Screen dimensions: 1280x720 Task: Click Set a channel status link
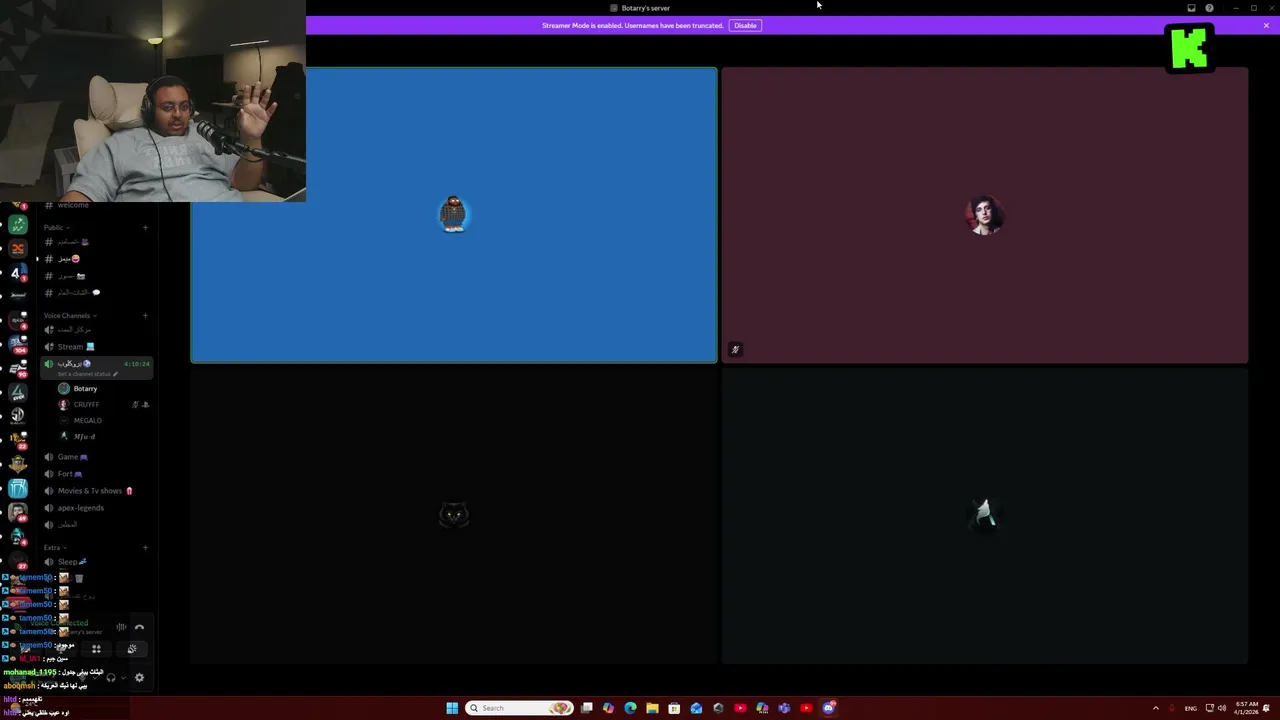(87, 374)
